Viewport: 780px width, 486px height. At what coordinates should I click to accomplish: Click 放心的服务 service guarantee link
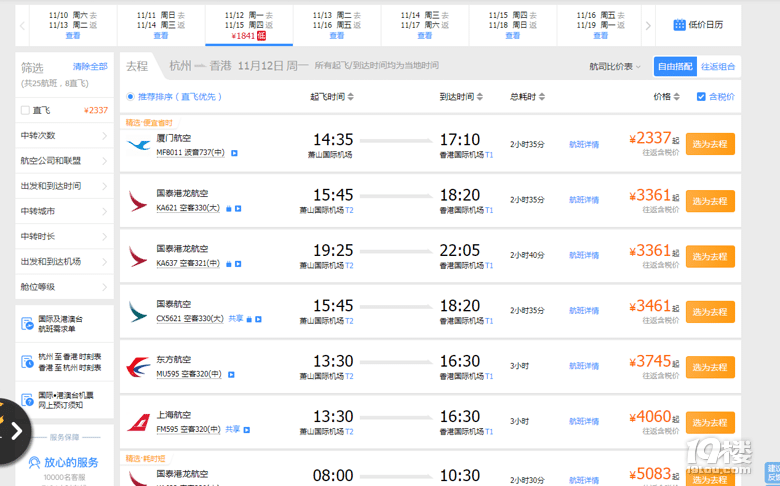(71, 463)
